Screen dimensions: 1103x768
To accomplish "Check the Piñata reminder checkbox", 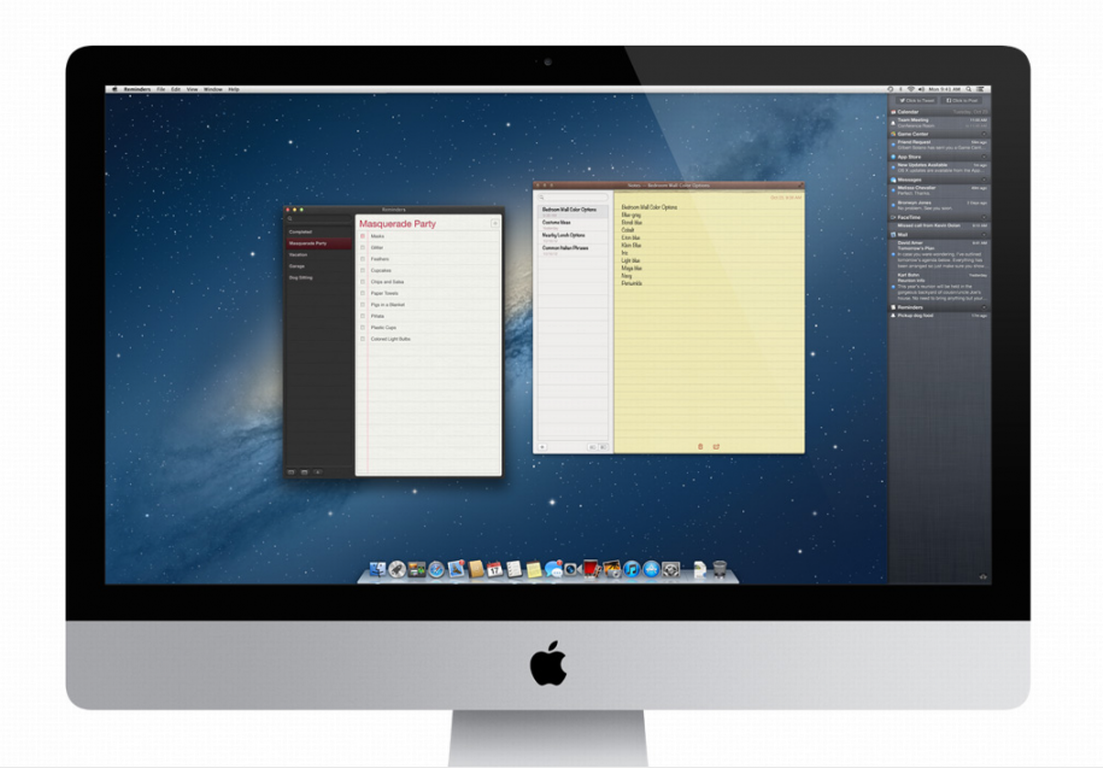I will point(363,316).
